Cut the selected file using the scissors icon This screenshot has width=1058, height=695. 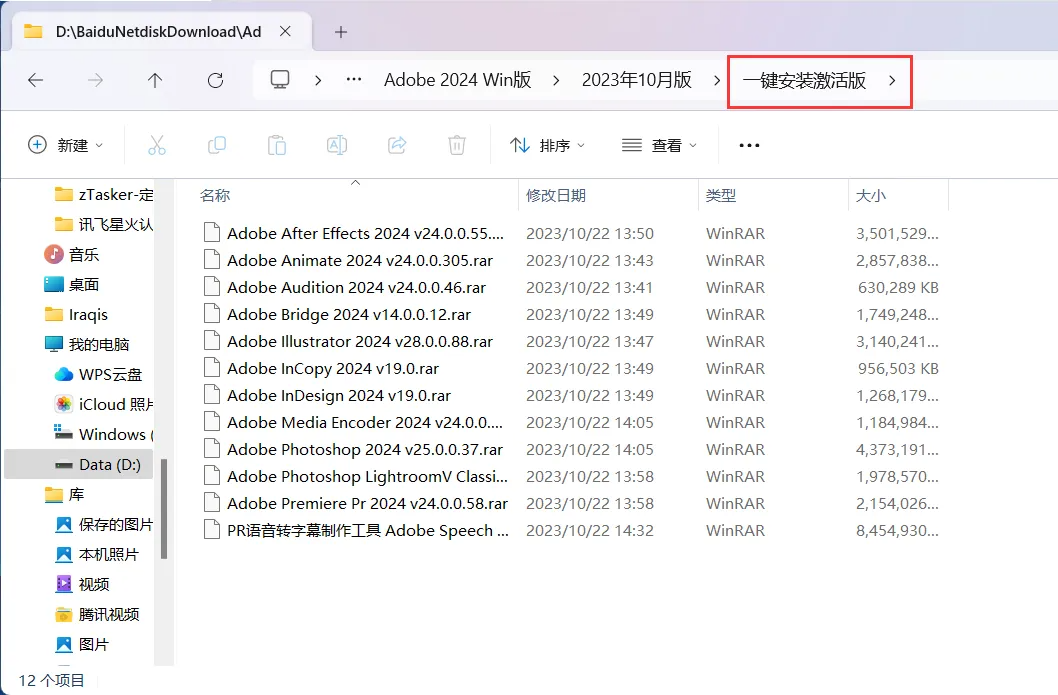(156, 145)
